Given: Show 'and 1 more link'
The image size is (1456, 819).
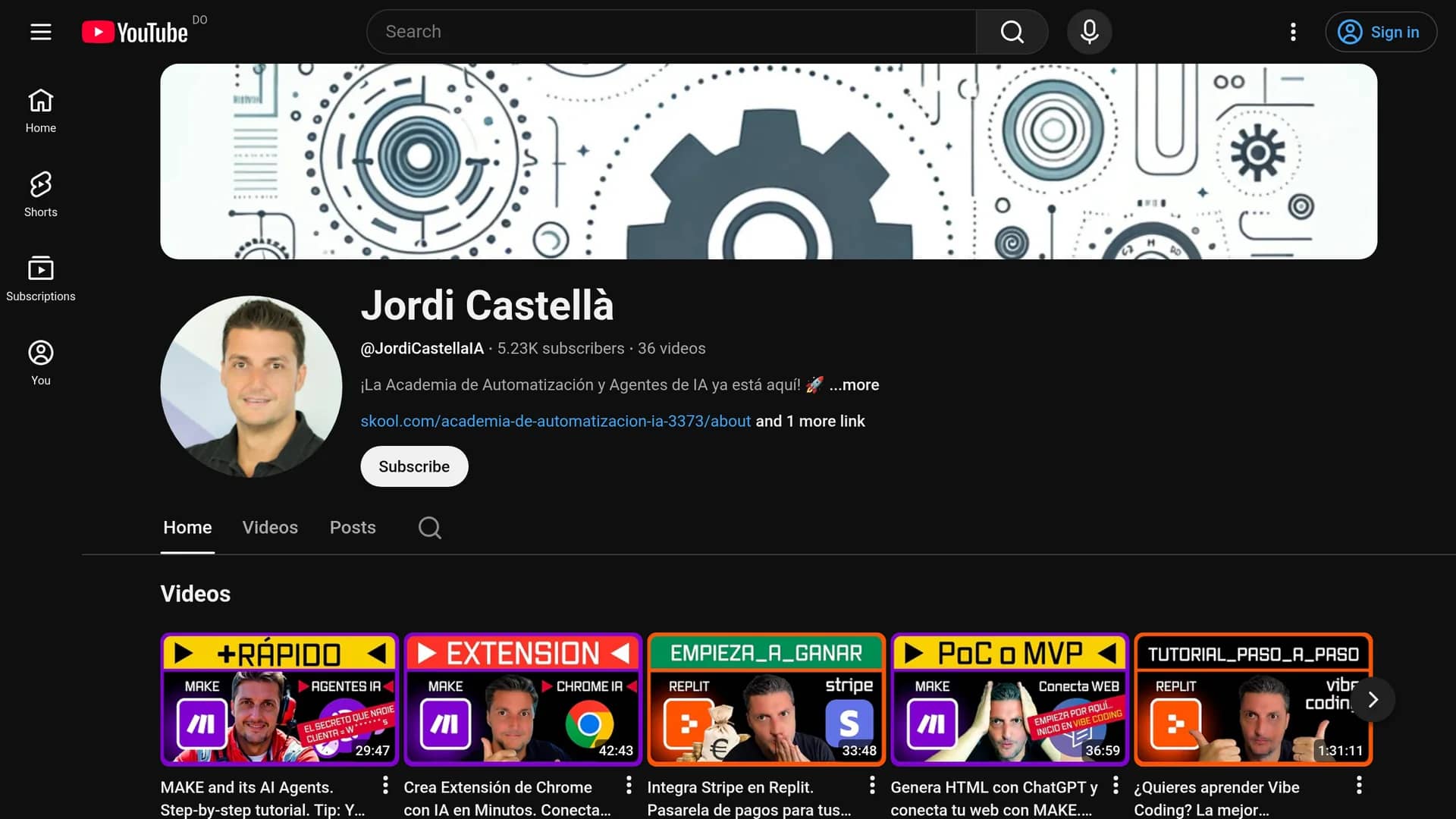Looking at the screenshot, I should [x=810, y=421].
